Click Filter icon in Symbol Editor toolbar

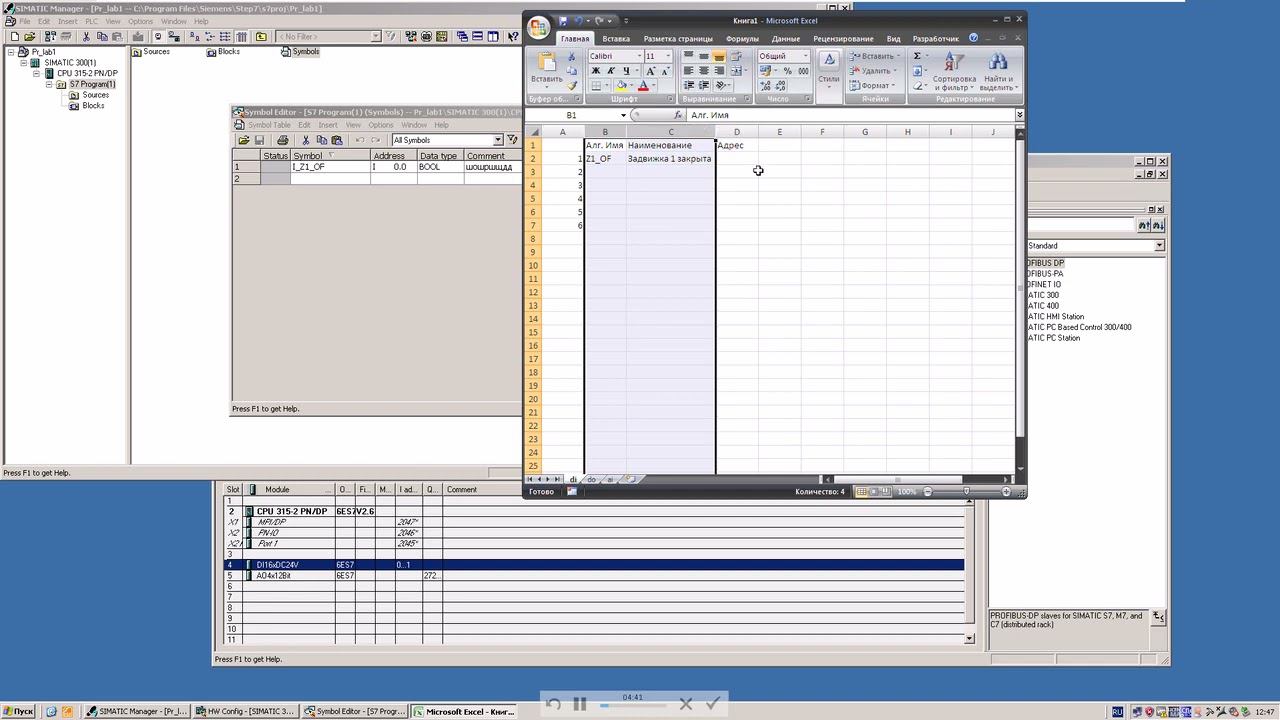[x=512, y=140]
